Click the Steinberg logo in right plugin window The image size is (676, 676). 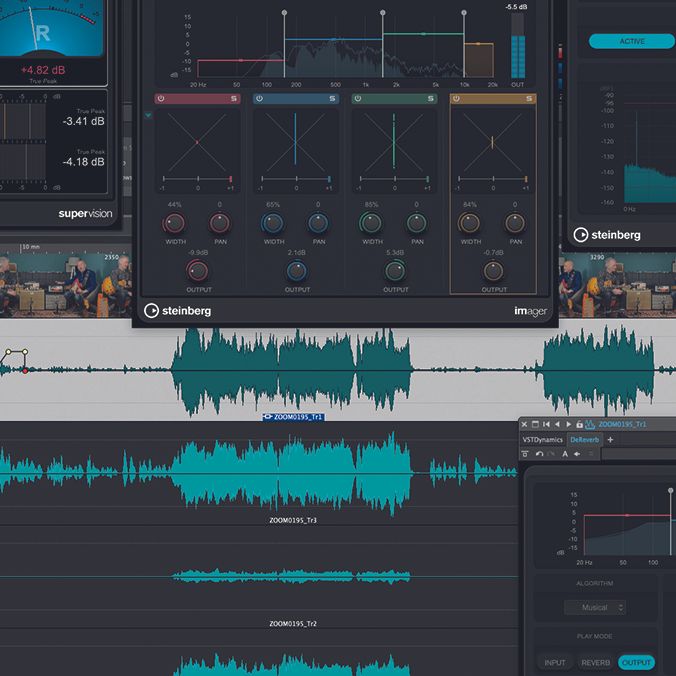[607, 235]
